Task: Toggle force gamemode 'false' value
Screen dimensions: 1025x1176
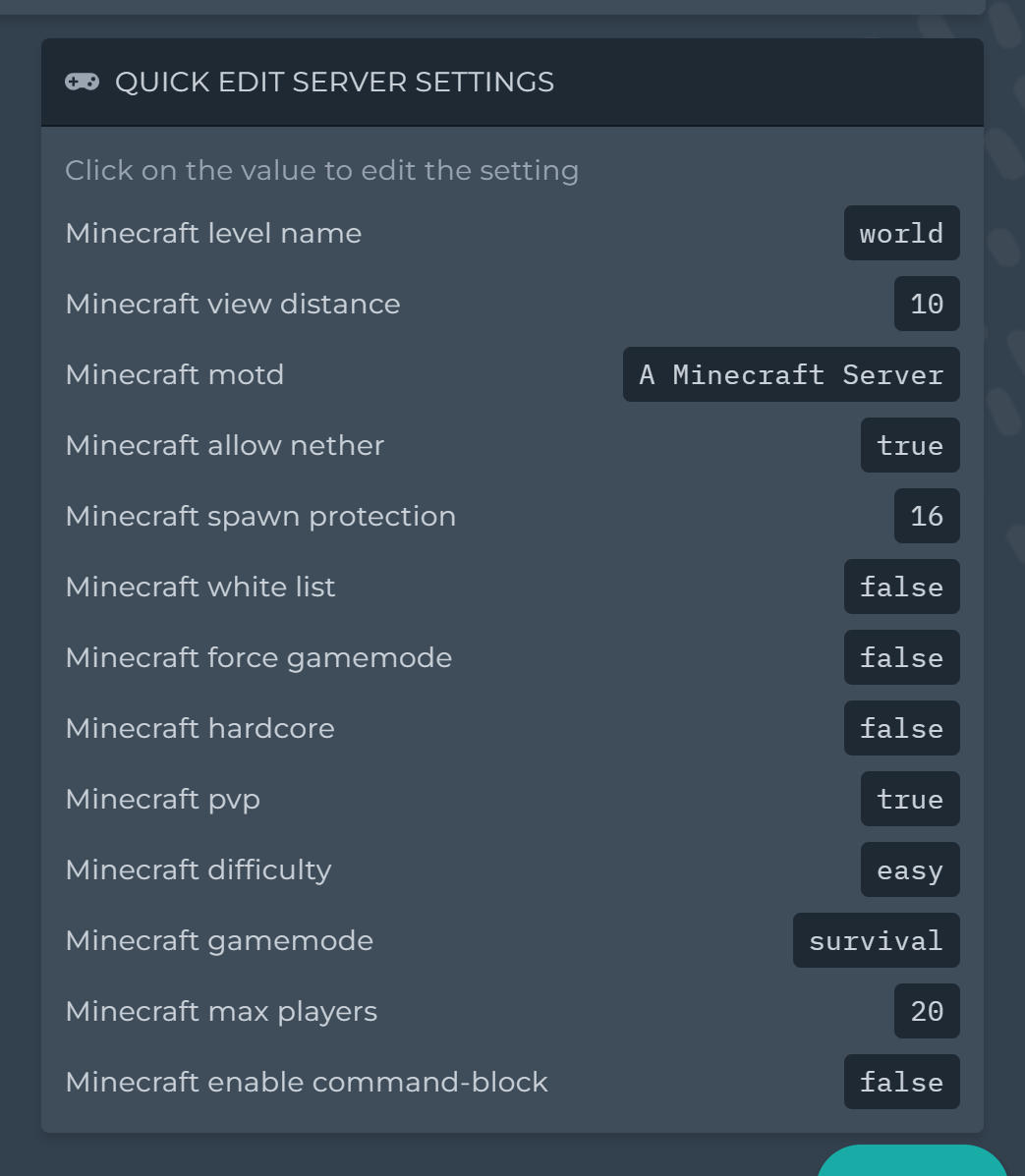Action: (901, 657)
